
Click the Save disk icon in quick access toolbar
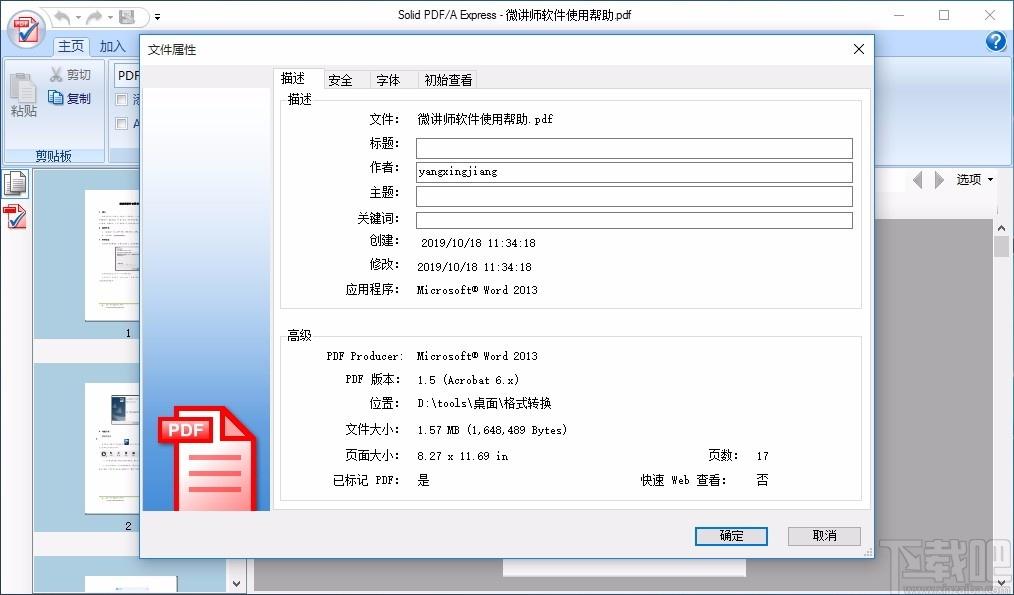(127, 17)
